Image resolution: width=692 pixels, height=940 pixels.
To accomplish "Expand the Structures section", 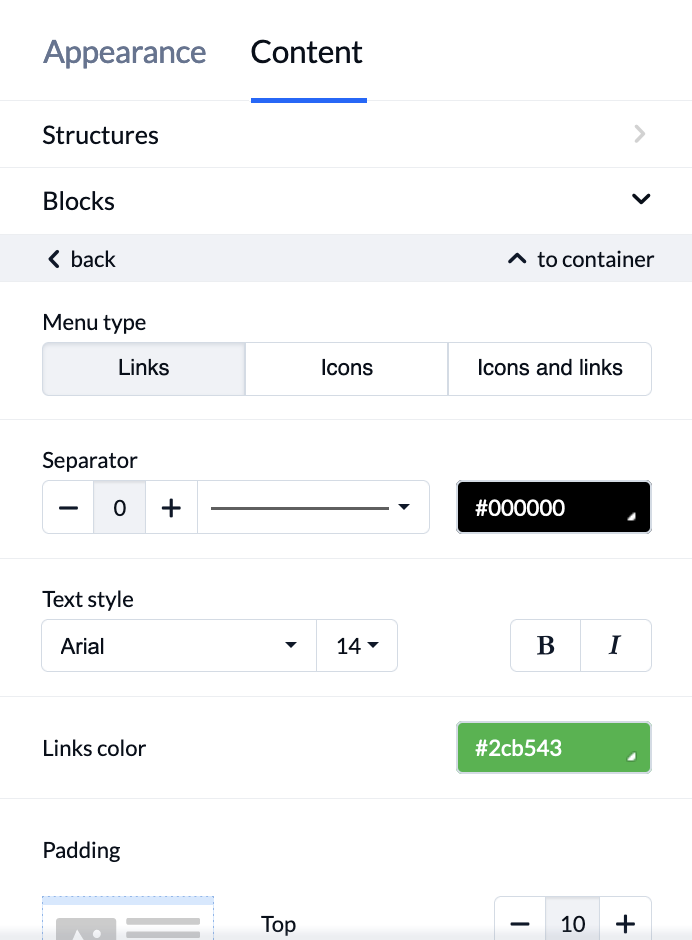I will click(346, 134).
